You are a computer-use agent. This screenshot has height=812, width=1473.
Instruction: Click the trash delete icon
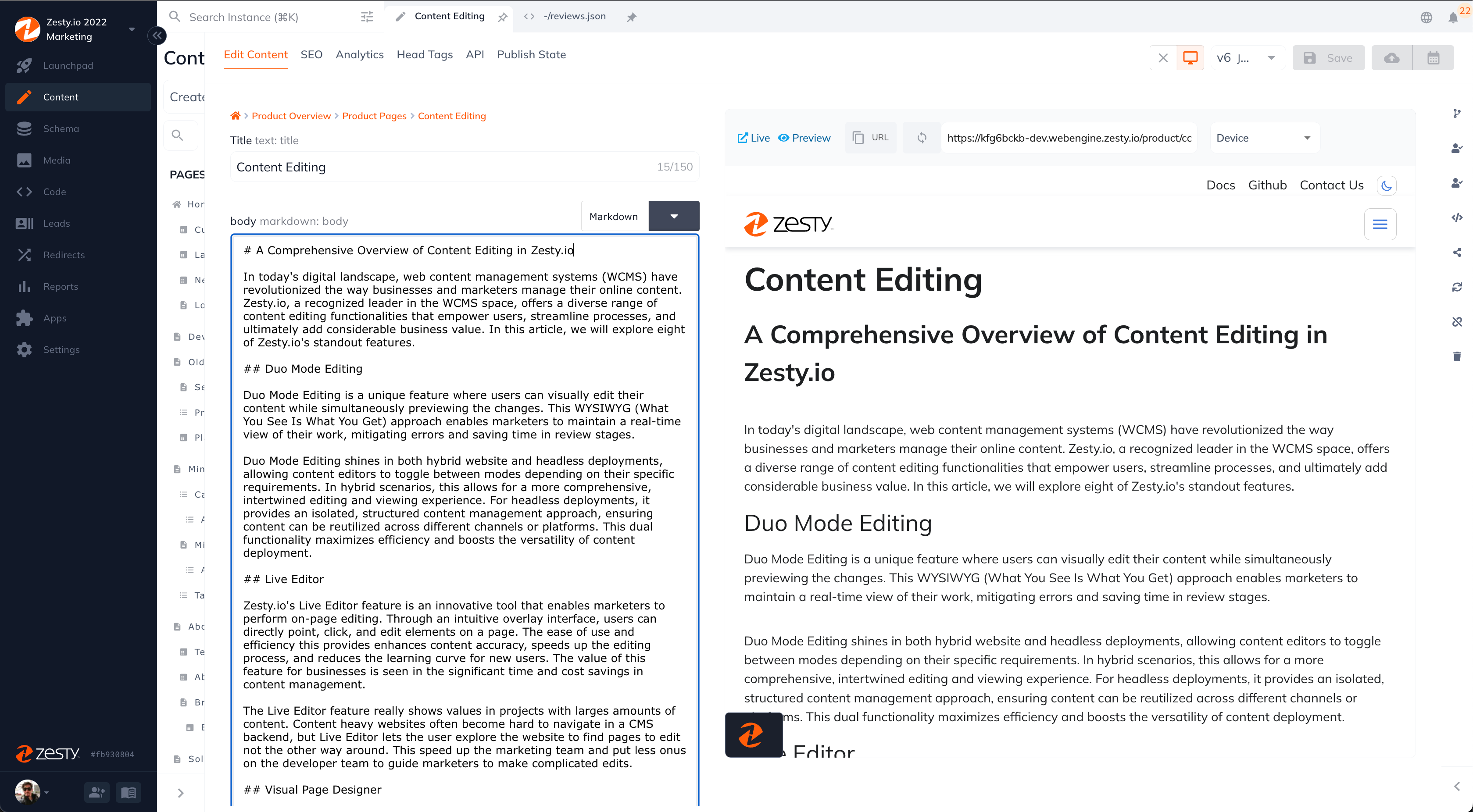pyautogui.click(x=1456, y=356)
